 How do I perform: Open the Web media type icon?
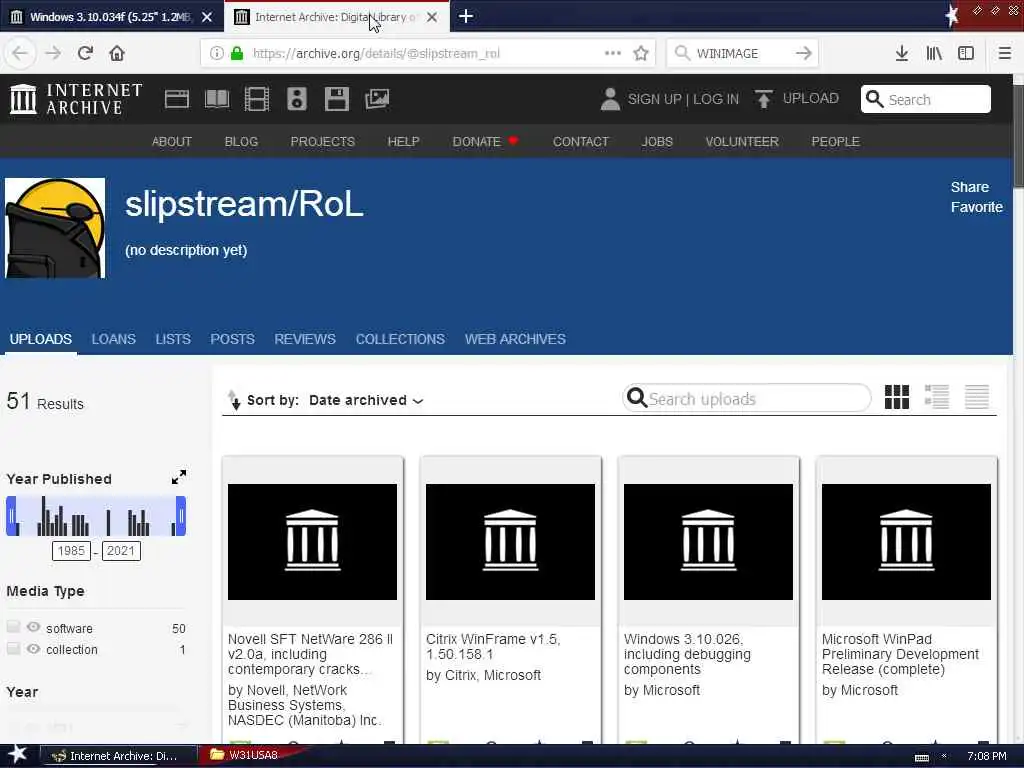(176, 99)
